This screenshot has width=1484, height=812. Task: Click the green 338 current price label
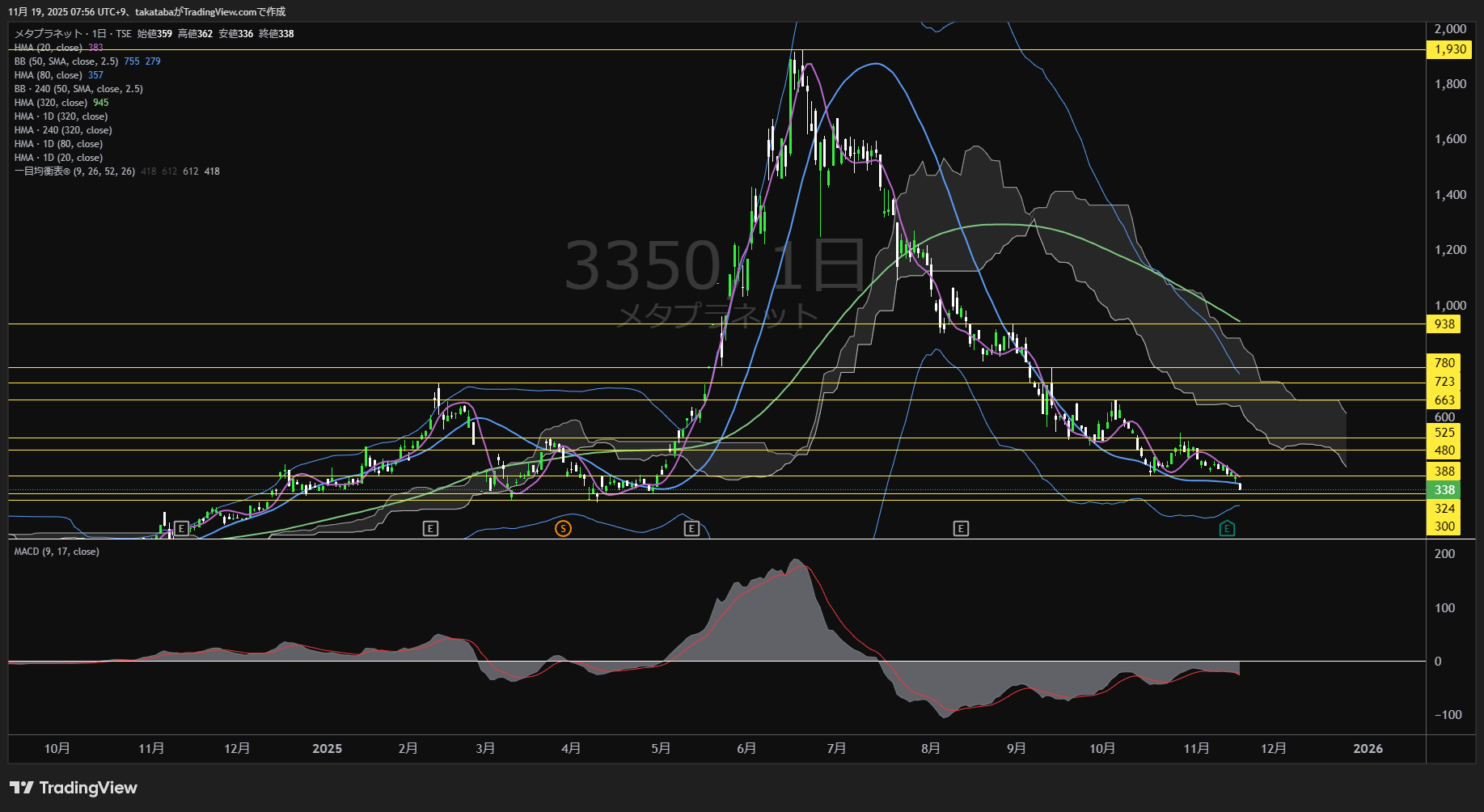[x=1444, y=490]
